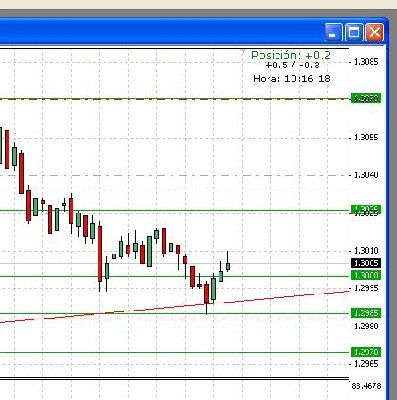Select the green price tag overlapping 1.3025

click(x=366, y=209)
